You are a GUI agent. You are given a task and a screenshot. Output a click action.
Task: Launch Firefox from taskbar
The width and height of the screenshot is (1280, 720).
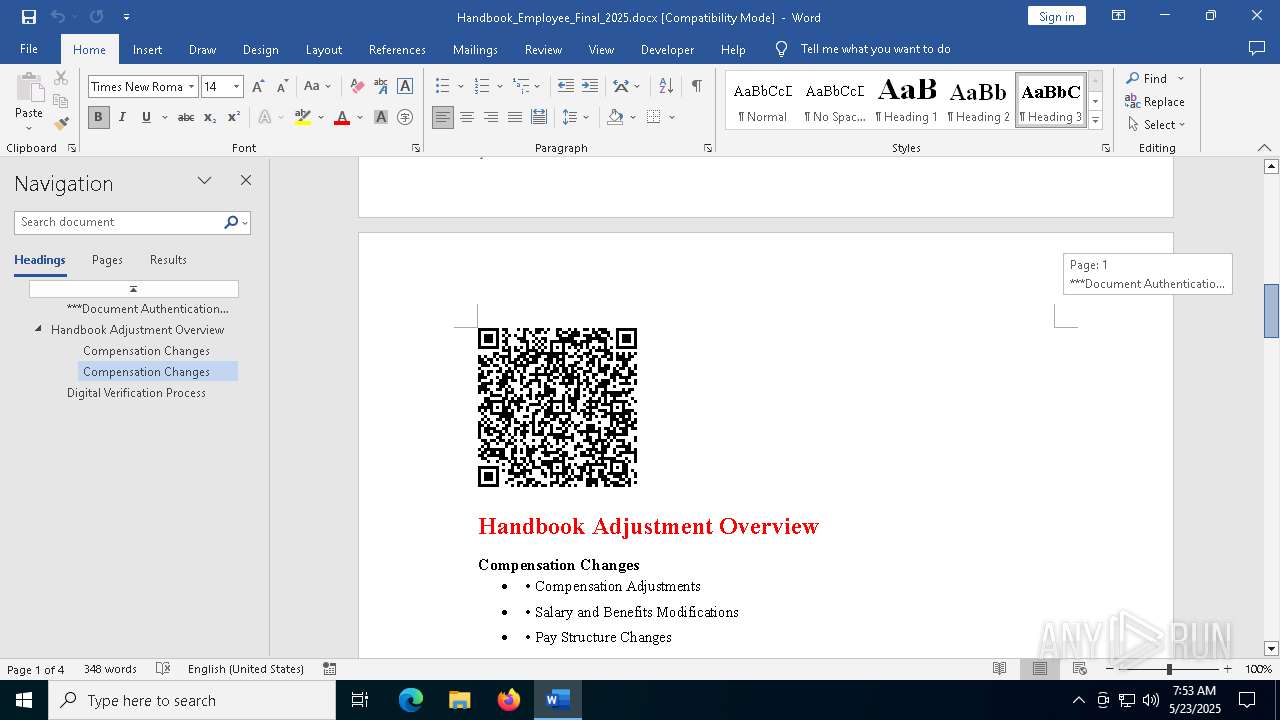(x=509, y=700)
